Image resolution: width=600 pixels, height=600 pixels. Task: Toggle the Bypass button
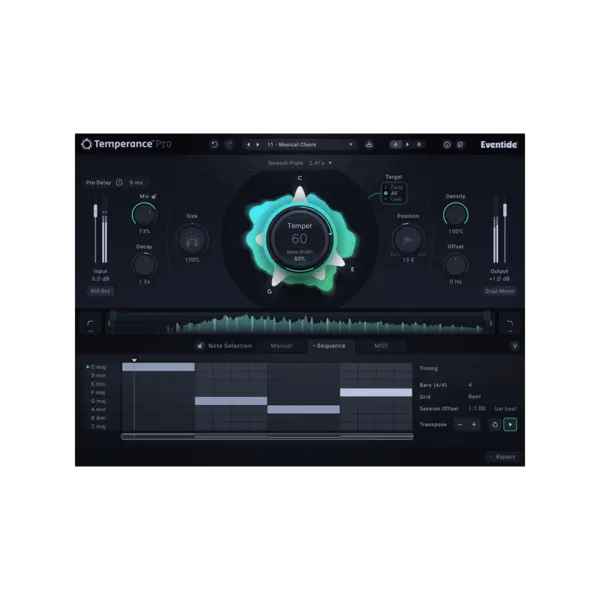(x=503, y=457)
